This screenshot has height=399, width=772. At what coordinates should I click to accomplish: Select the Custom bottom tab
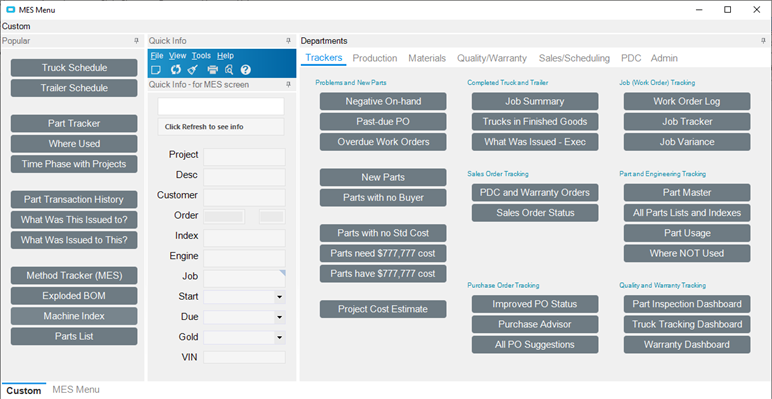tap(24, 390)
